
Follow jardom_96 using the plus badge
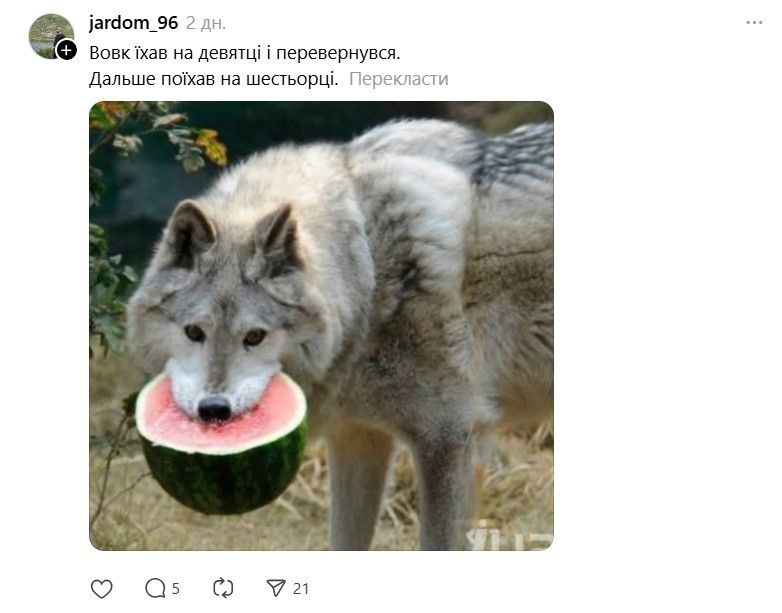pyautogui.click(x=66, y=50)
